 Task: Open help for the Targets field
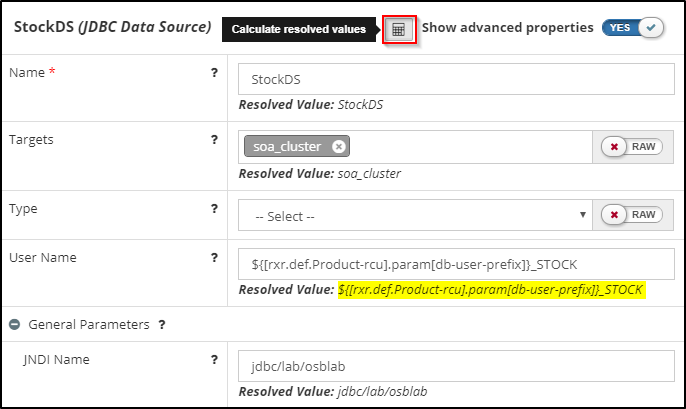click(214, 139)
